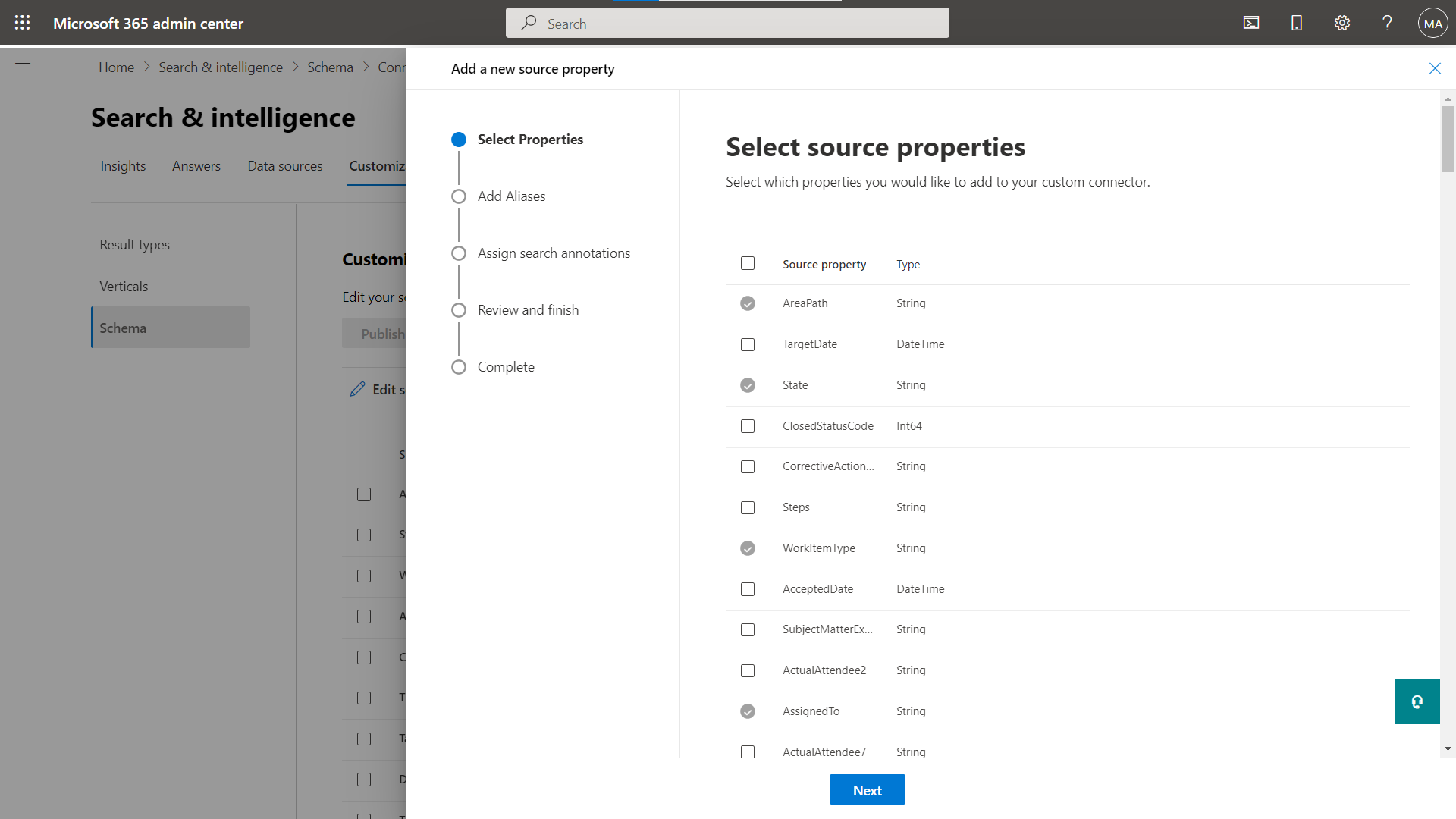Click the Help question mark icon

coord(1387,22)
